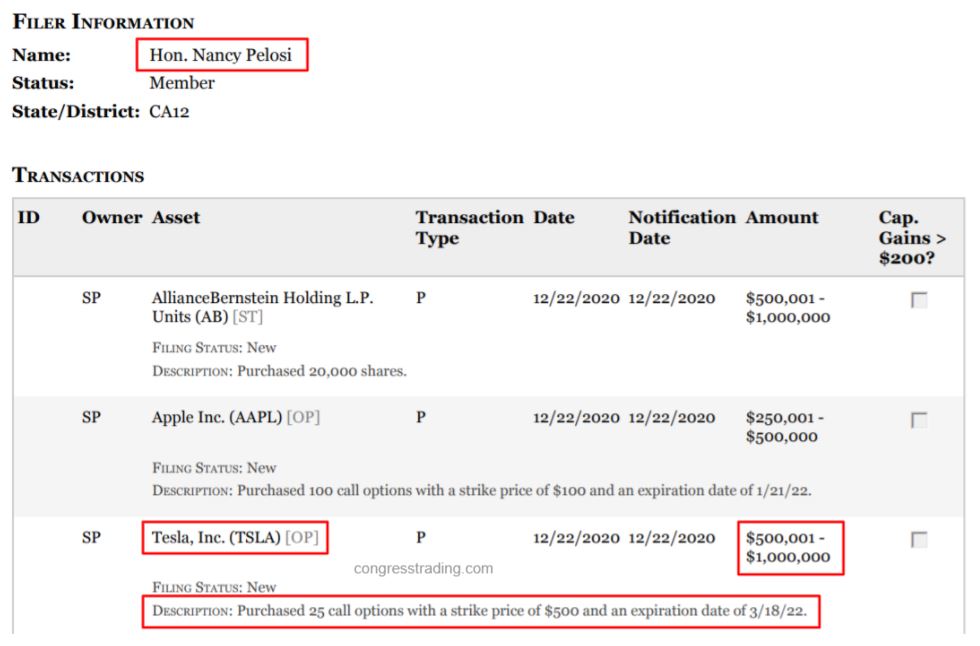
Task: Click the Apple amount $250,001 - $500,000
Action: (x=784, y=427)
